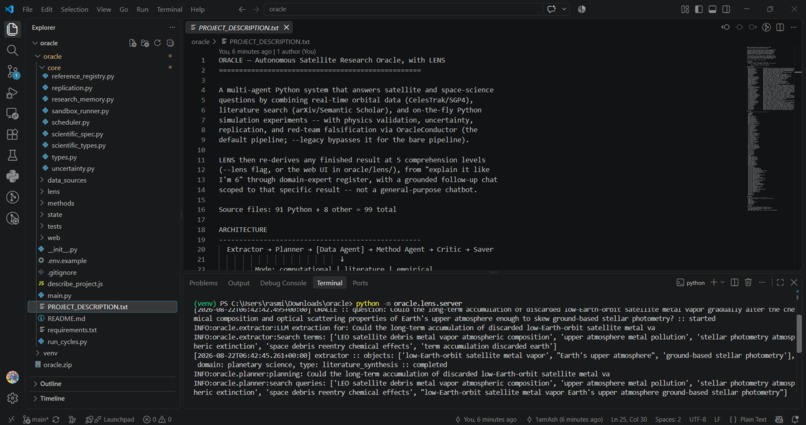Customize the layout from the title bar
806x425 pixels.
(685, 9)
